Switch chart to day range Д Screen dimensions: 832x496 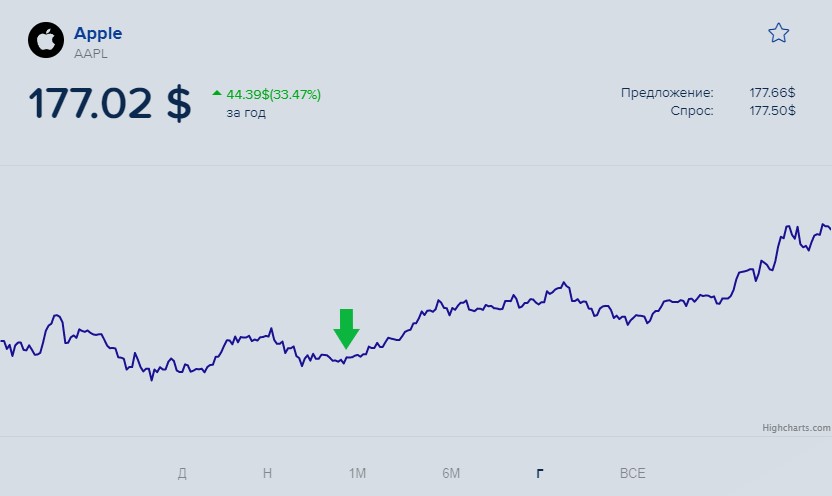182,473
